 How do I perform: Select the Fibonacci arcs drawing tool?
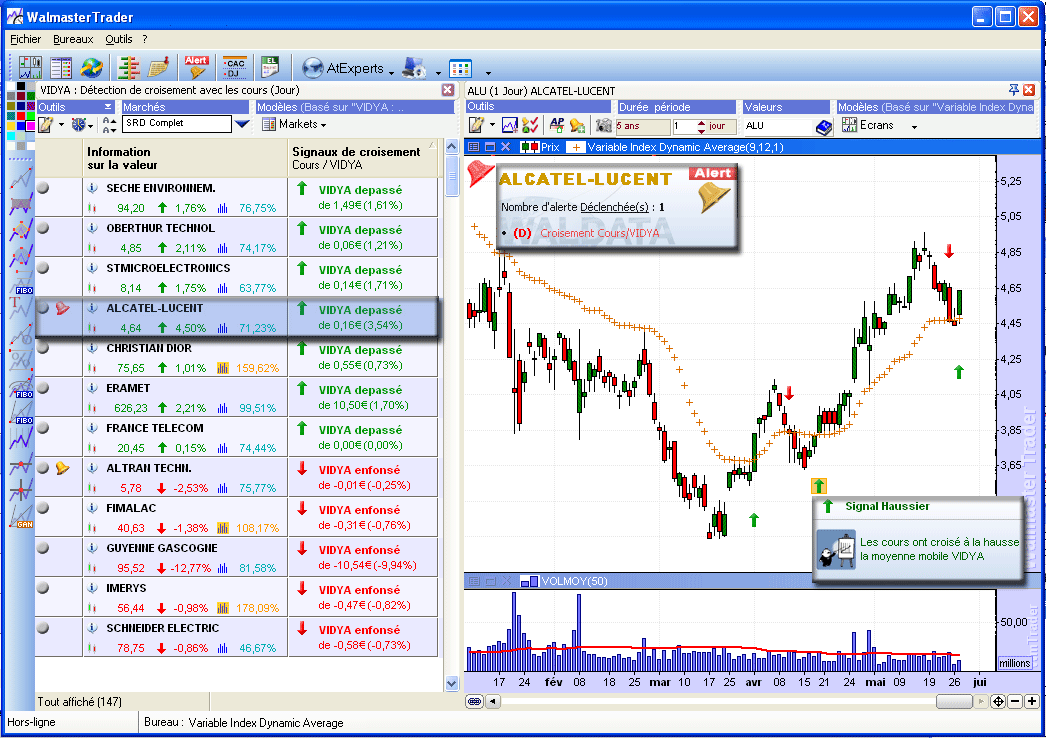click(x=21, y=386)
